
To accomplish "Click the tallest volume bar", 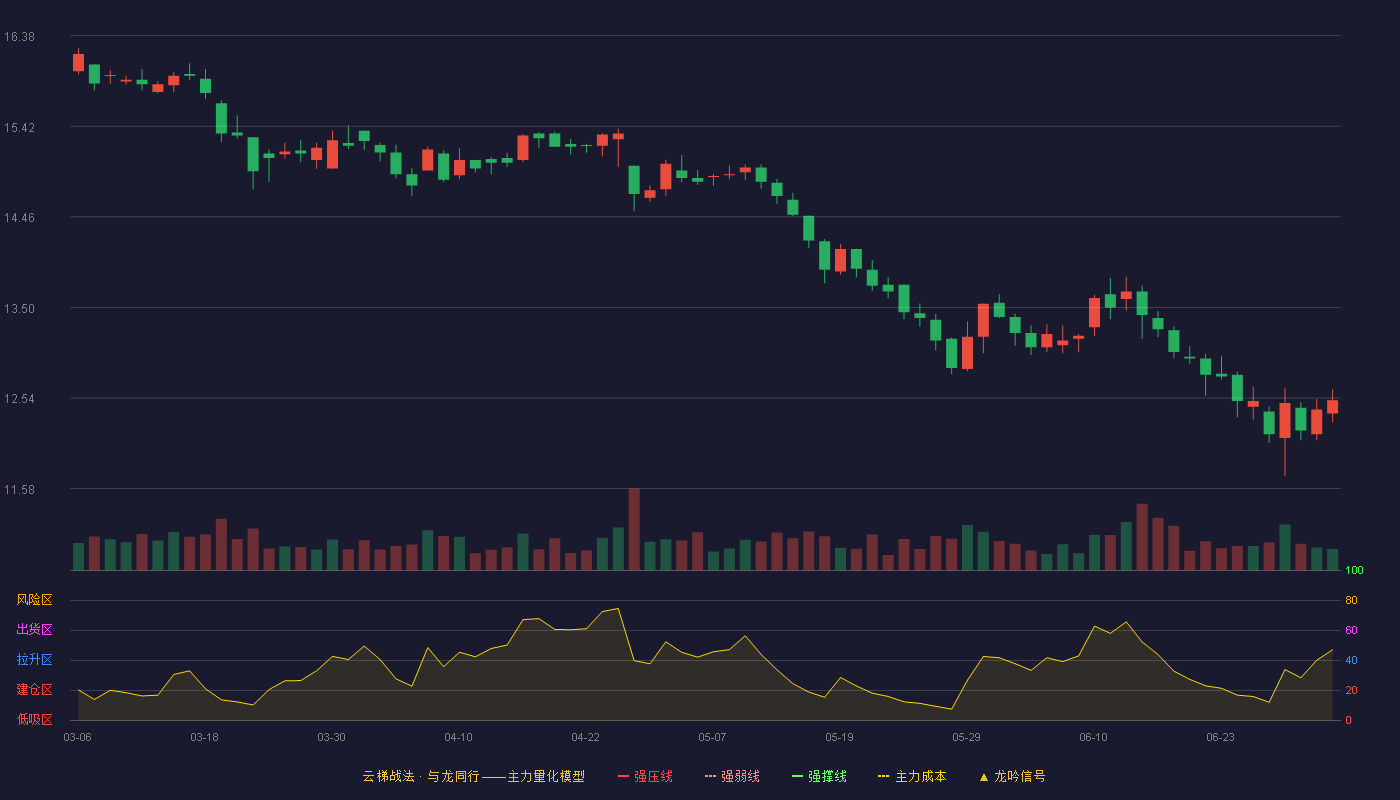I will click(x=634, y=529).
